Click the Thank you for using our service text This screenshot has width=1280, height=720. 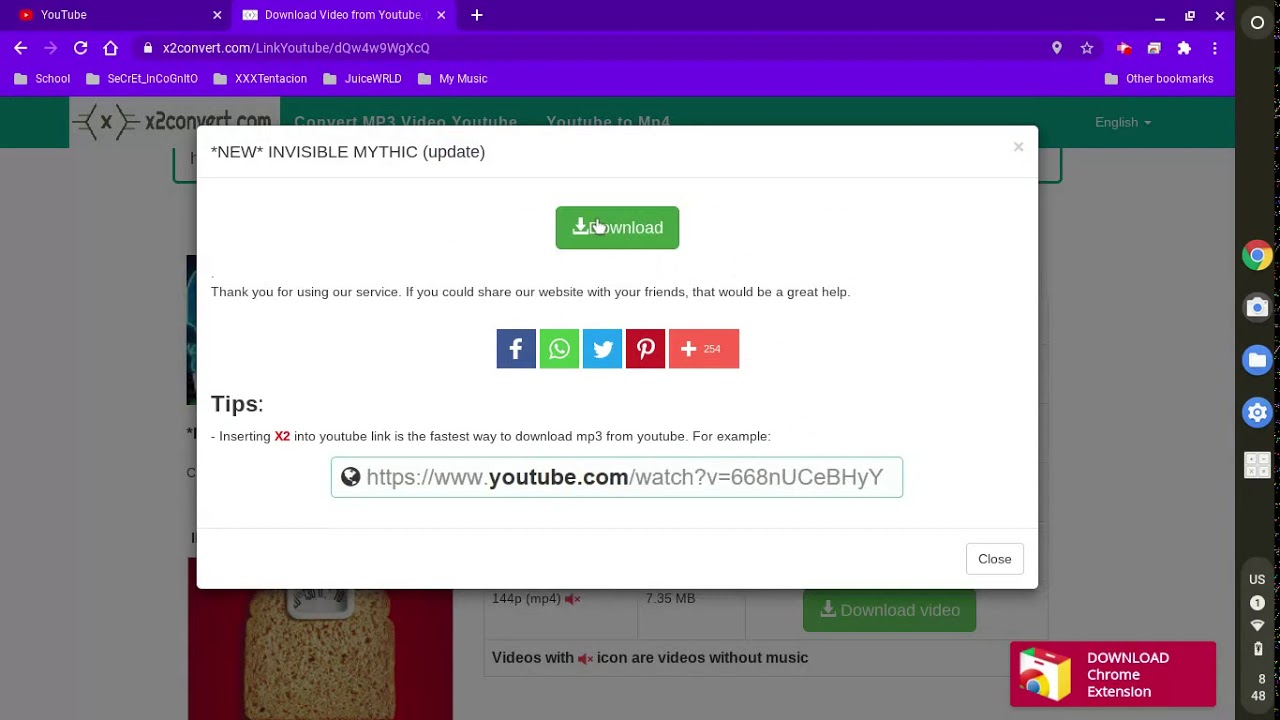pos(530,292)
